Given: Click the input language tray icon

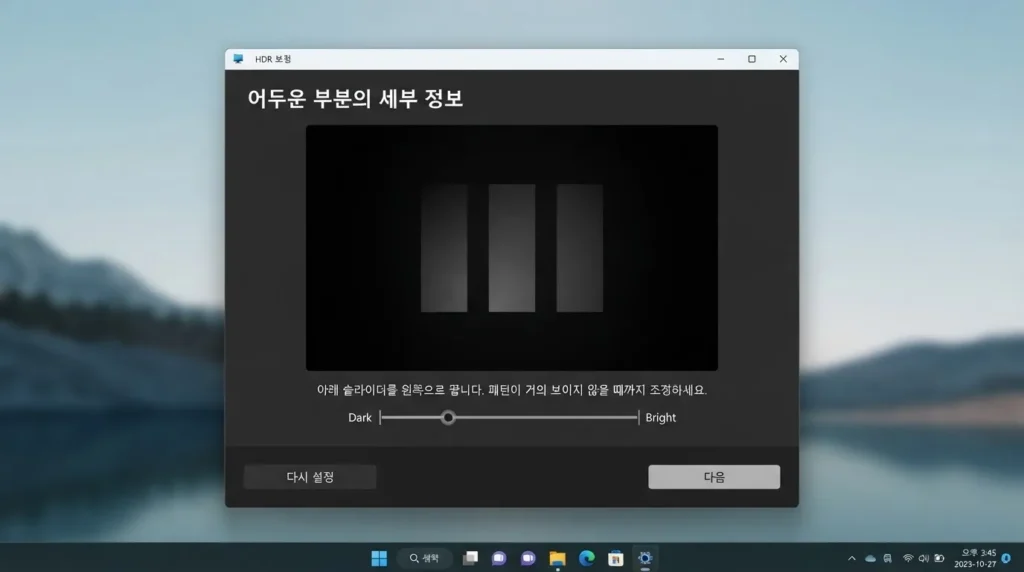Looking at the screenshot, I should [x=888, y=558].
